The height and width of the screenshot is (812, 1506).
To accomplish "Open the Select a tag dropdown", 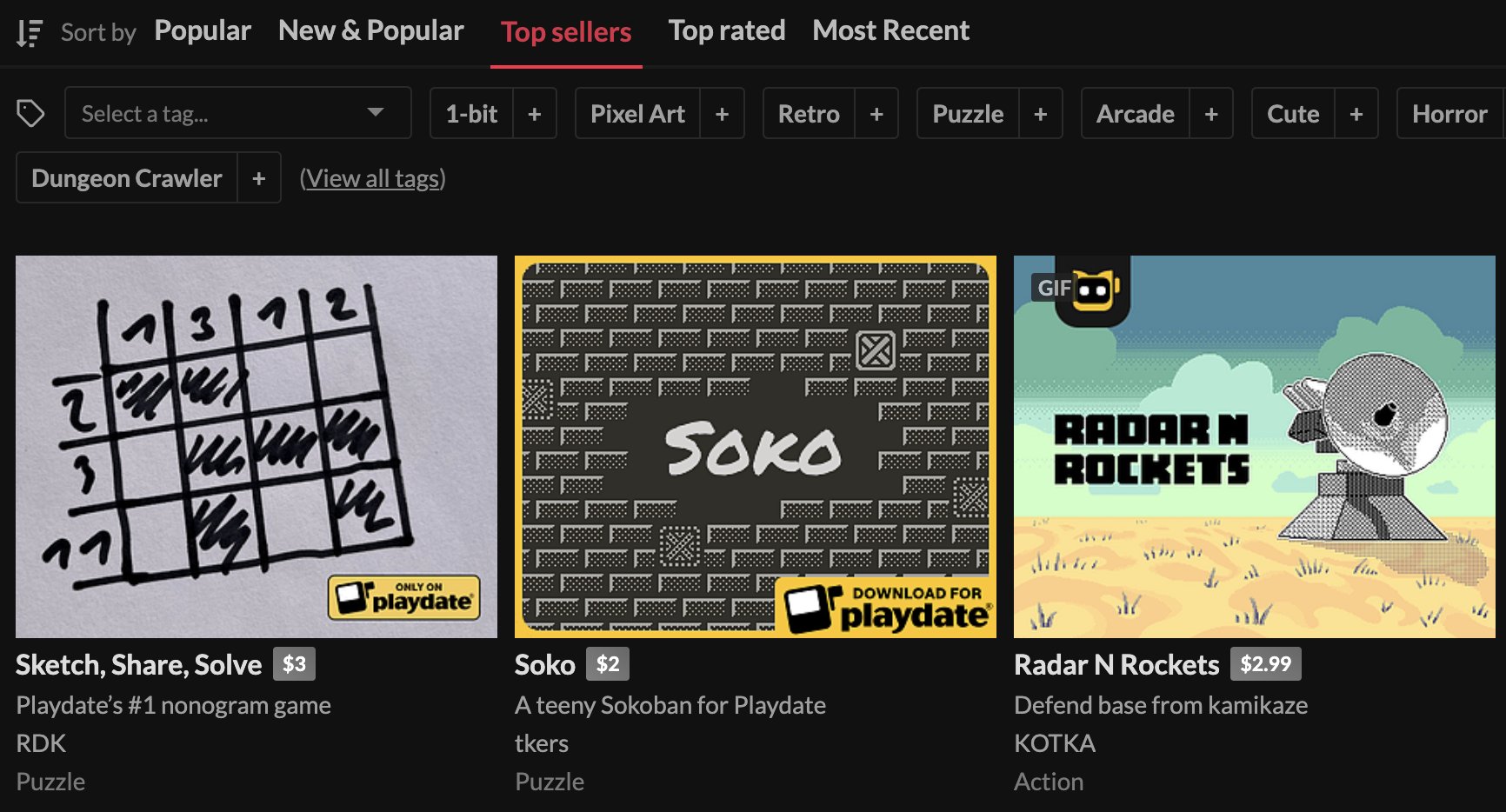I will (x=237, y=113).
